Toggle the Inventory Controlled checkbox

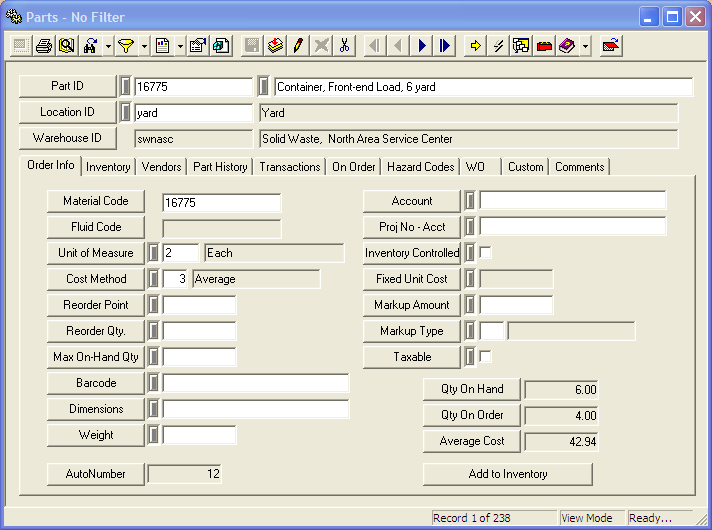point(485,253)
